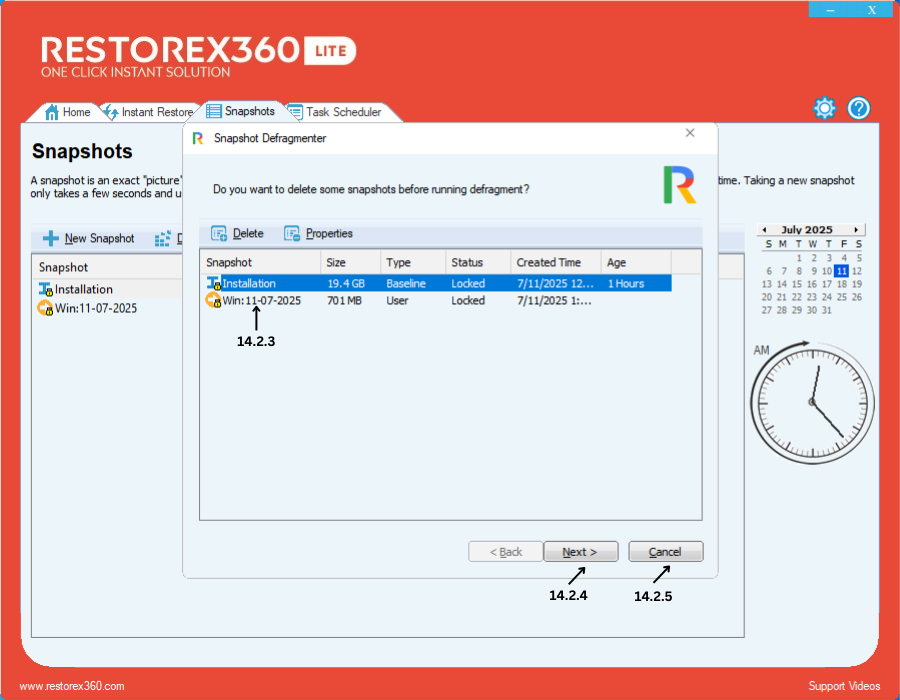The width and height of the screenshot is (900, 700).
Task: Switch to the Home tab
Action: 68,112
